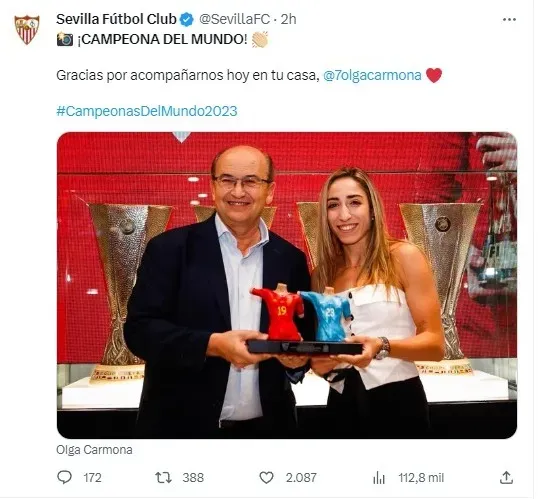
Task: Open the view analytics bars icon
Action: (379, 478)
